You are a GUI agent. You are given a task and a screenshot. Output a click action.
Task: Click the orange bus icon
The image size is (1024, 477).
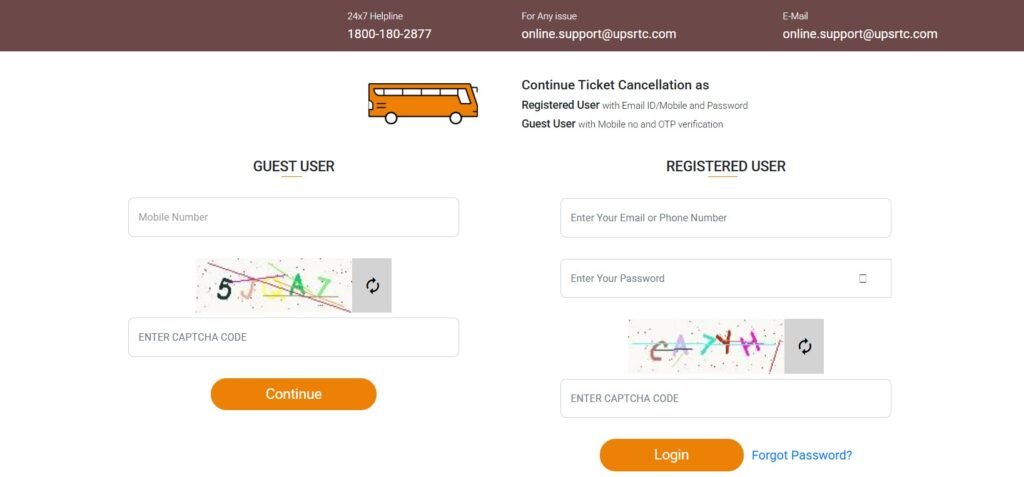(x=423, y=103)
